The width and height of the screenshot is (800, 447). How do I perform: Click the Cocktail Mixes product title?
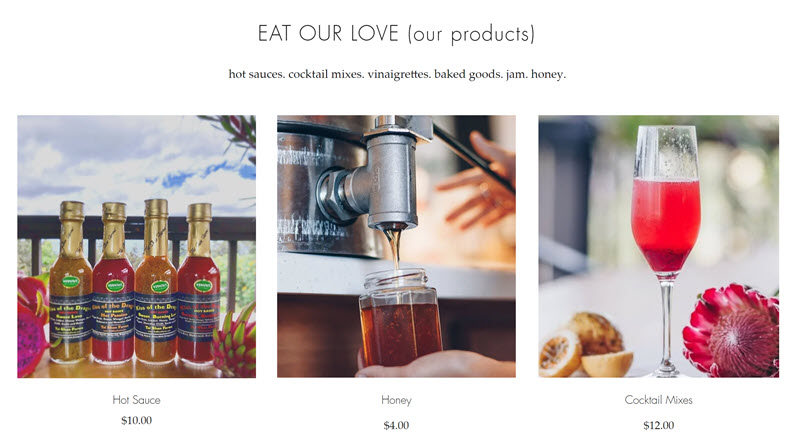[x=659, y=400]
